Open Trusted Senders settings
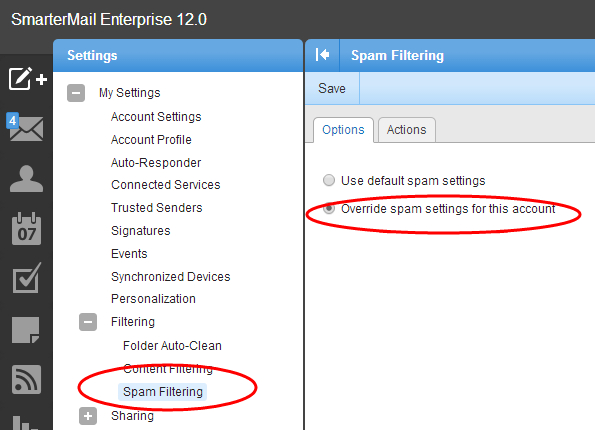This screenshot has height=430, width=595. click(157, 208)
